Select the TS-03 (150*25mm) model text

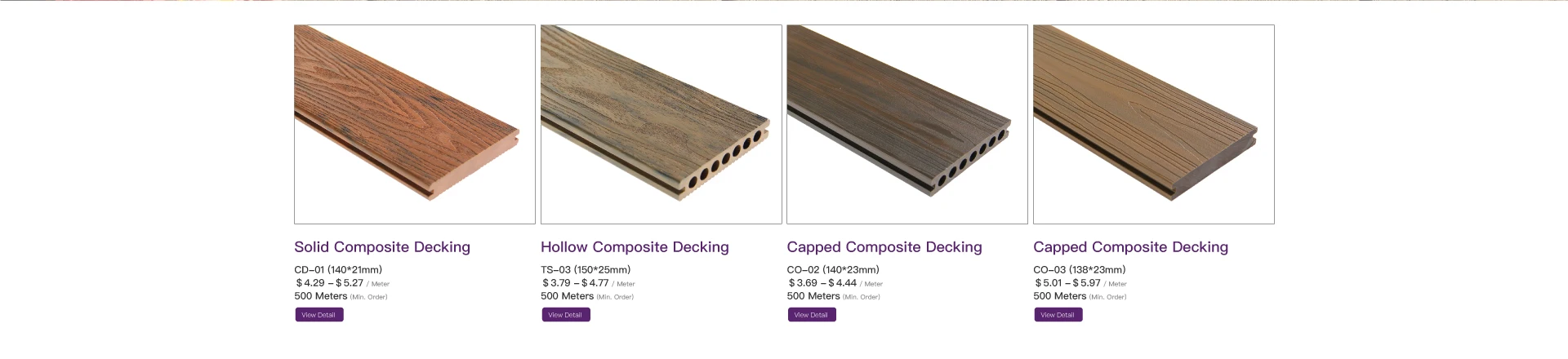[586, 270]
